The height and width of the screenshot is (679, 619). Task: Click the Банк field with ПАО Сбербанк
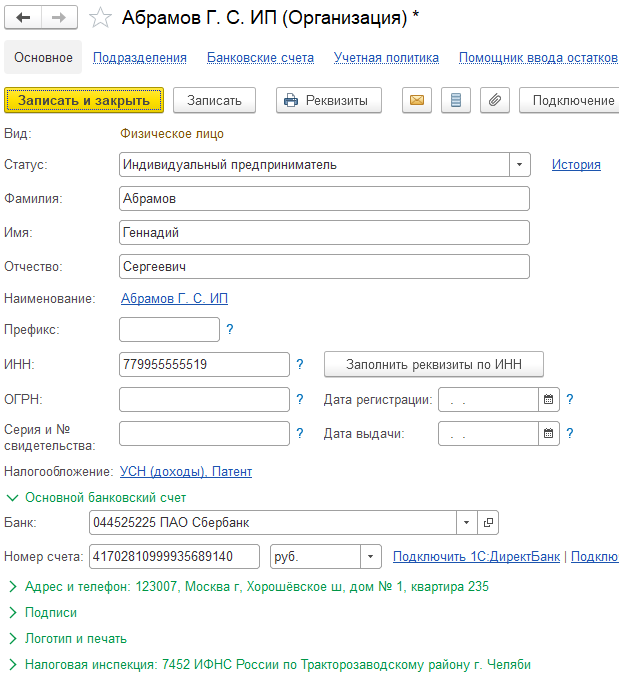273,523
